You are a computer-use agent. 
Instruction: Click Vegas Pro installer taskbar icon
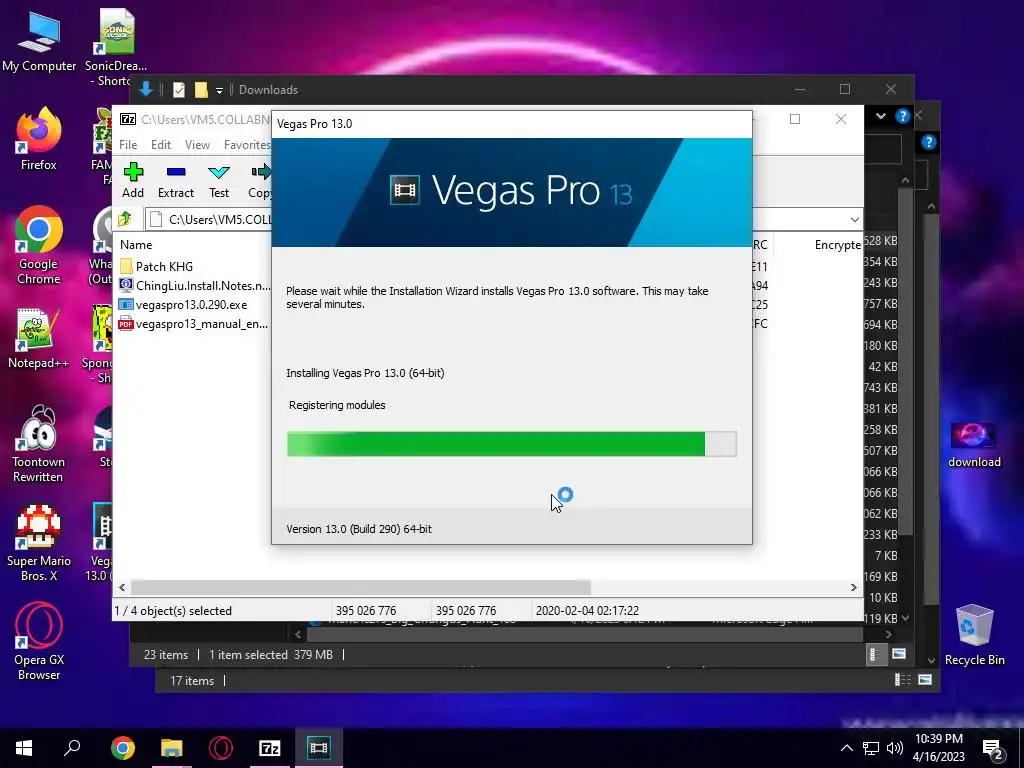319,748
